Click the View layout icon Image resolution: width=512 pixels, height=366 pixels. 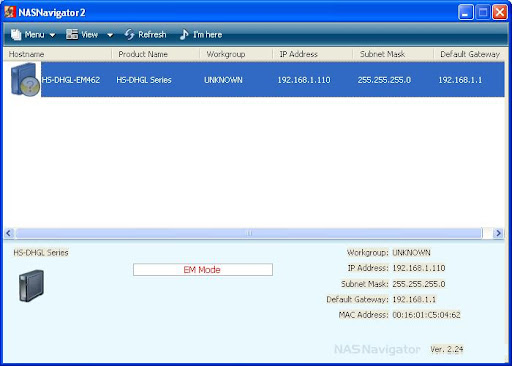[x=72, y=34]
